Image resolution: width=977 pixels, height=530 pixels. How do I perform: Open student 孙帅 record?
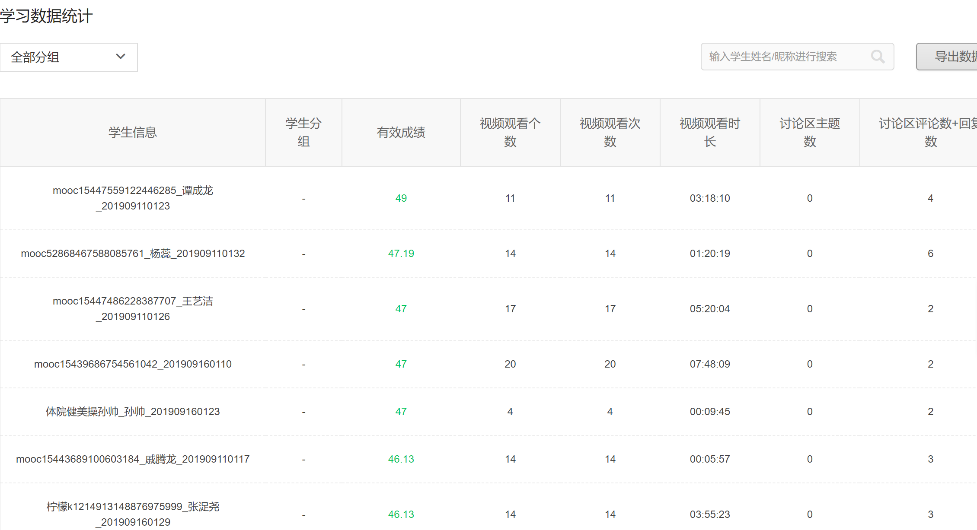[133, 412]
